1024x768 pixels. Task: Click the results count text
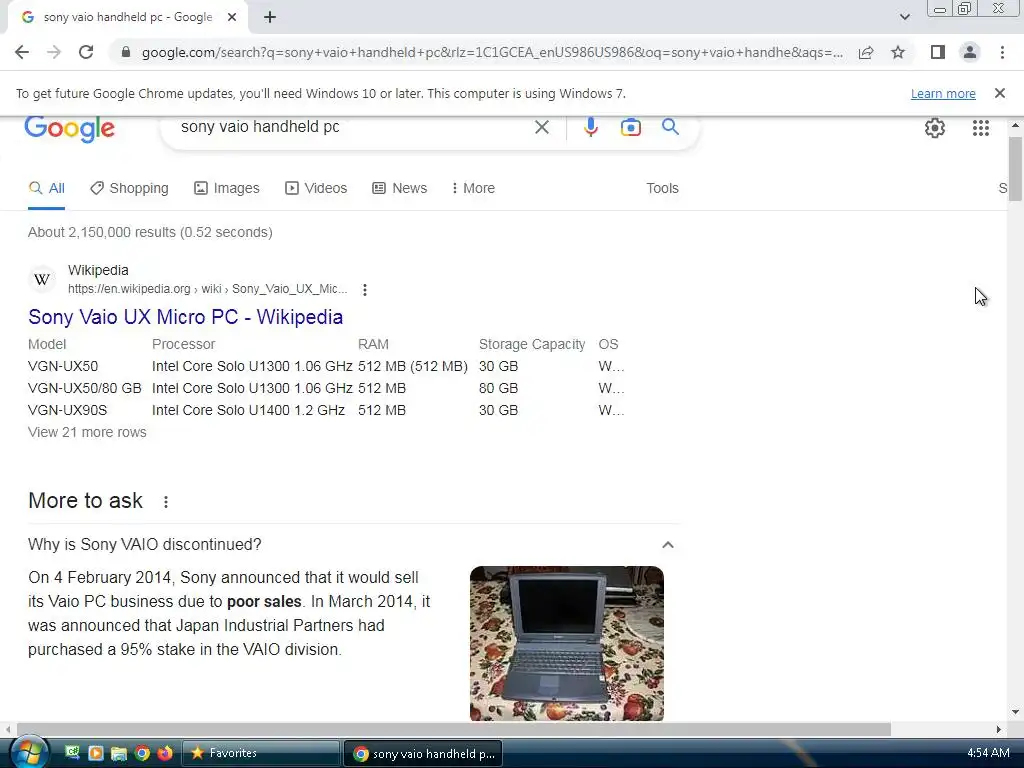pos(150,232)
